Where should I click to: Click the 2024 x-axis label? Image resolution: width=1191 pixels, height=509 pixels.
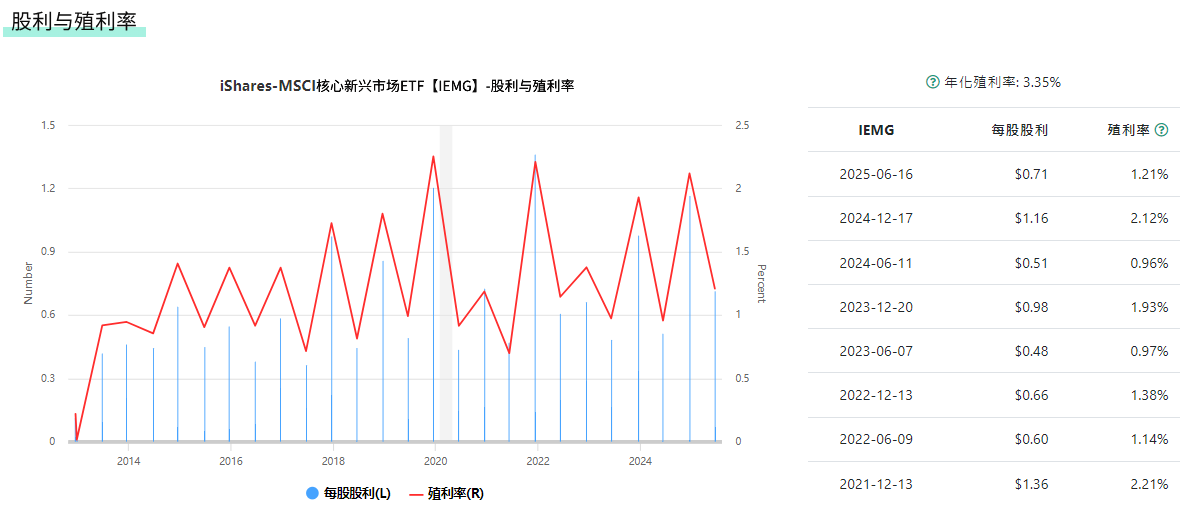[640, 460]
